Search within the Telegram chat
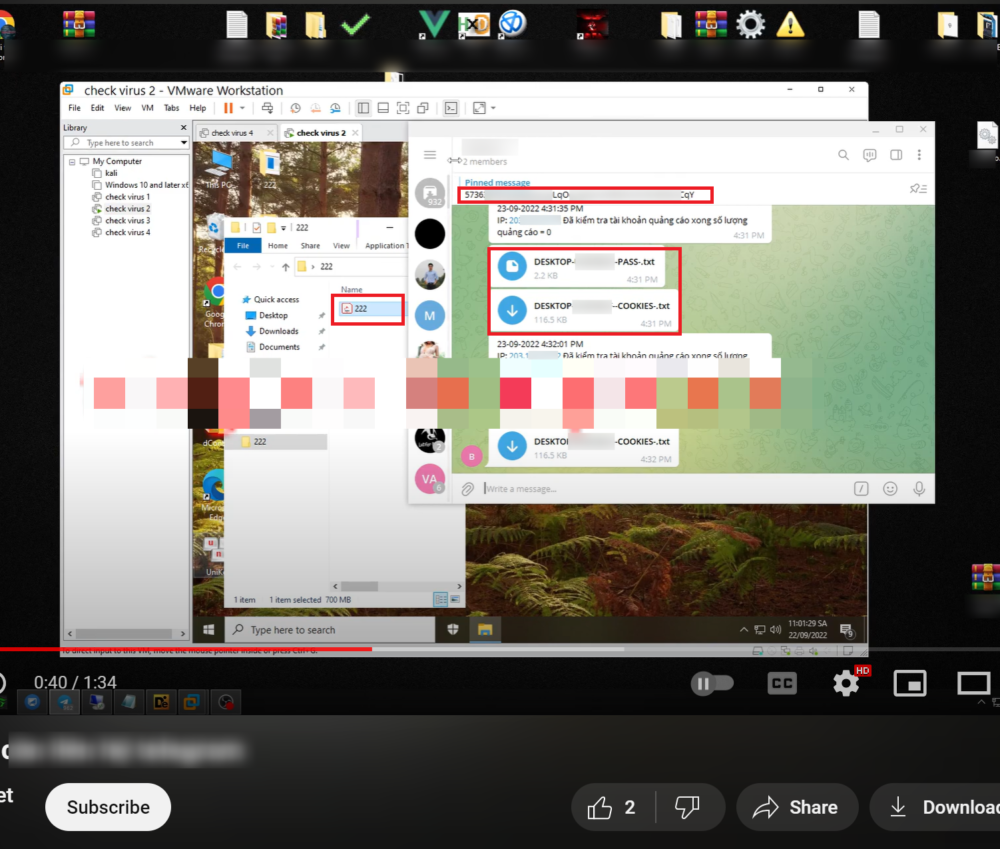The height and width of the screenshot is (849, 1000). click(845, 155)
